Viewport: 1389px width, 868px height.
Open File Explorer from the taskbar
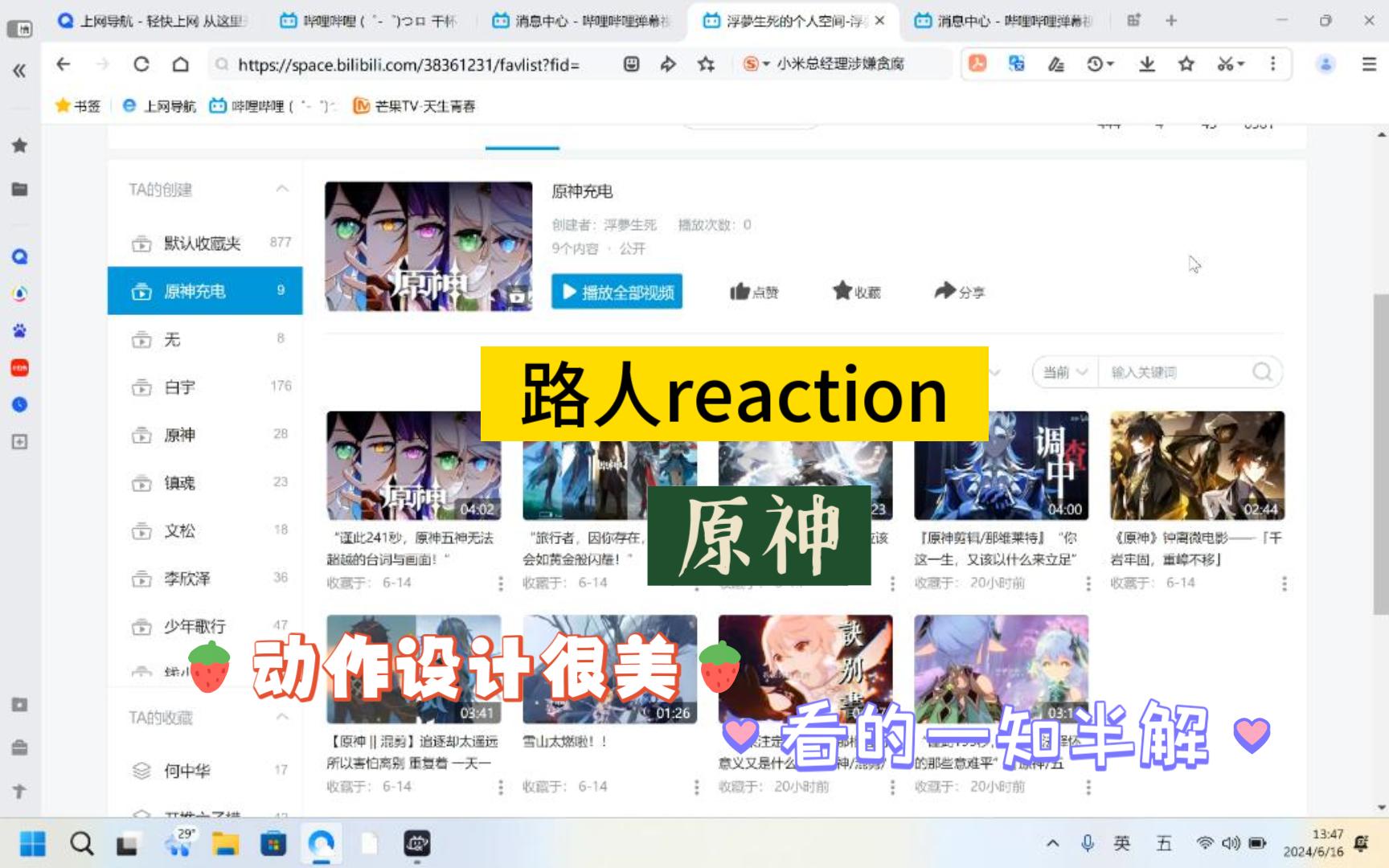point(225,844)
